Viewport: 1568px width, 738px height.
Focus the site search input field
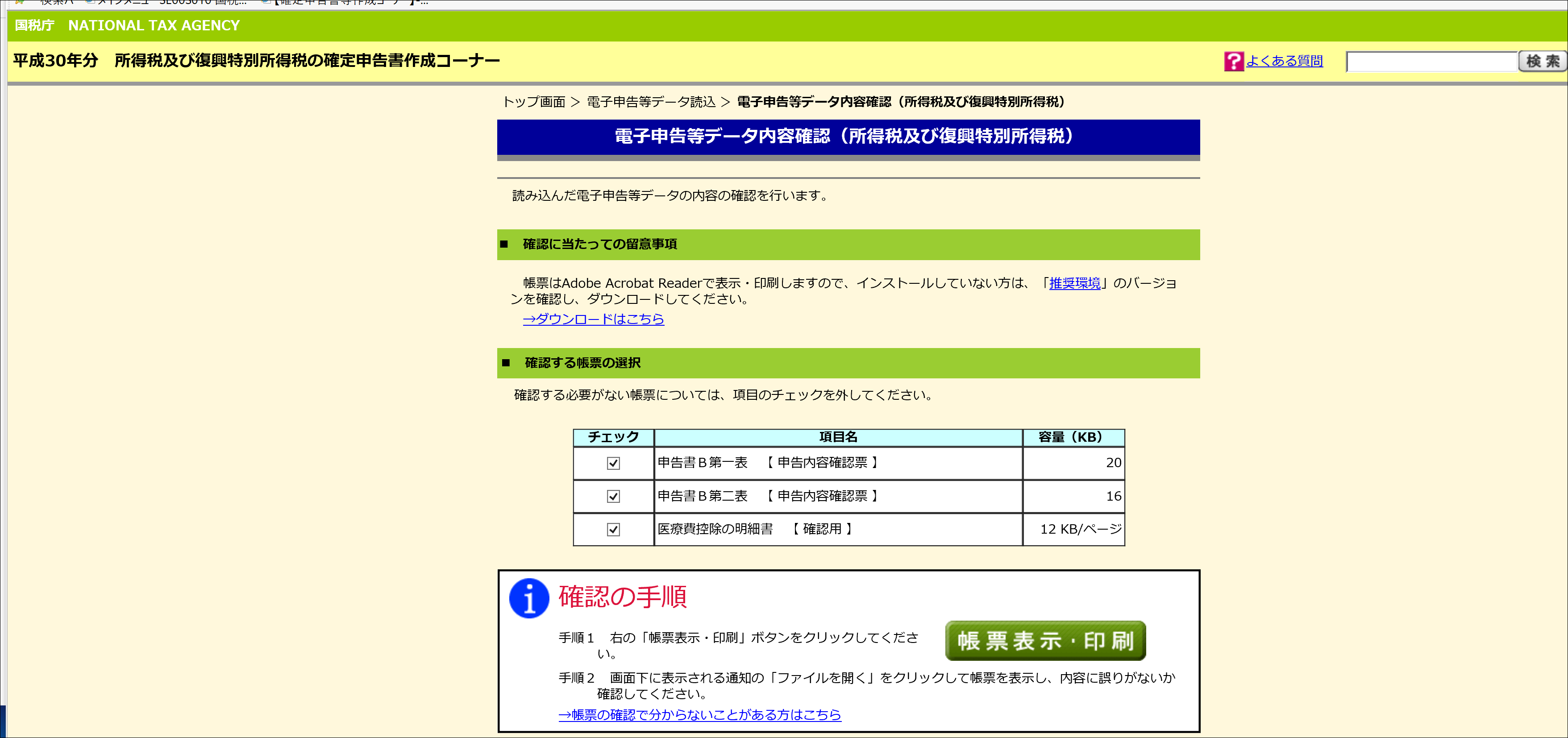(x=1431, y=62)
